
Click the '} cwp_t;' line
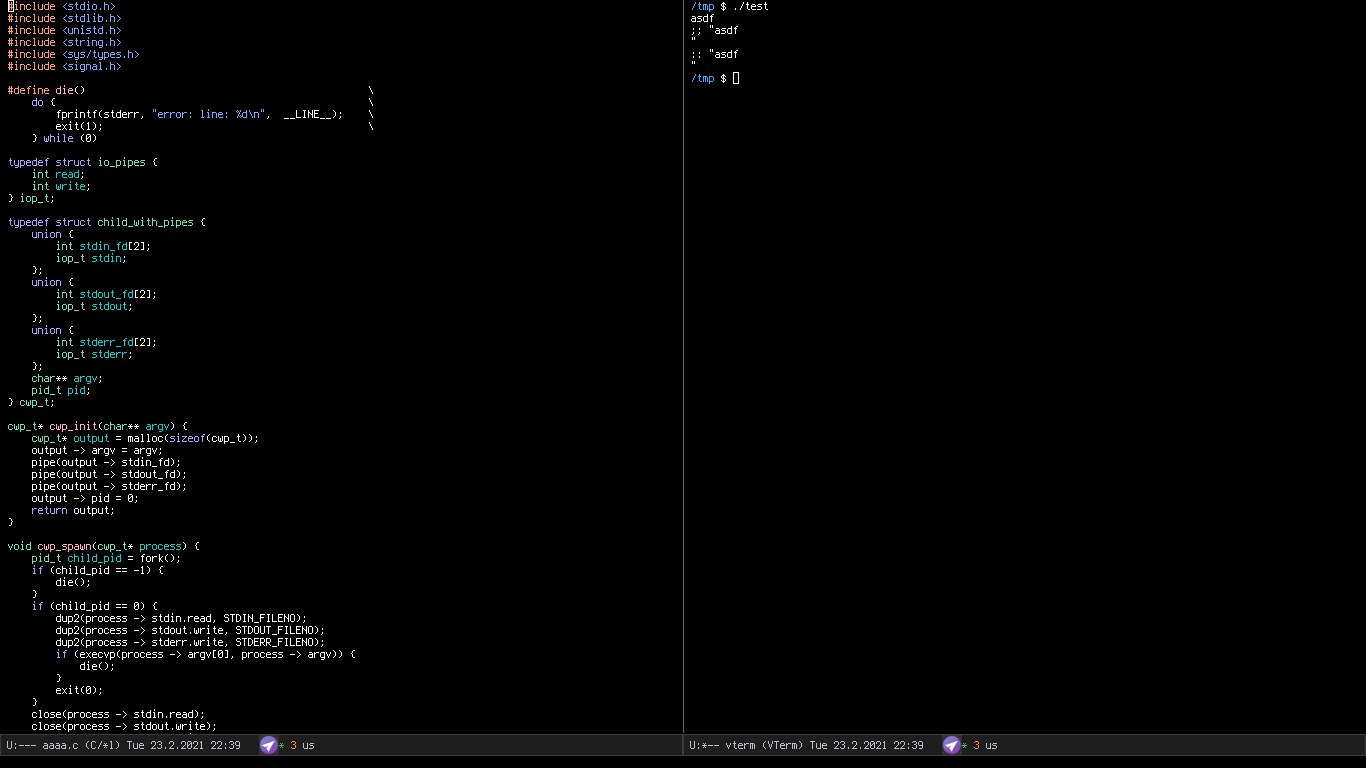[x=31, y=402]
